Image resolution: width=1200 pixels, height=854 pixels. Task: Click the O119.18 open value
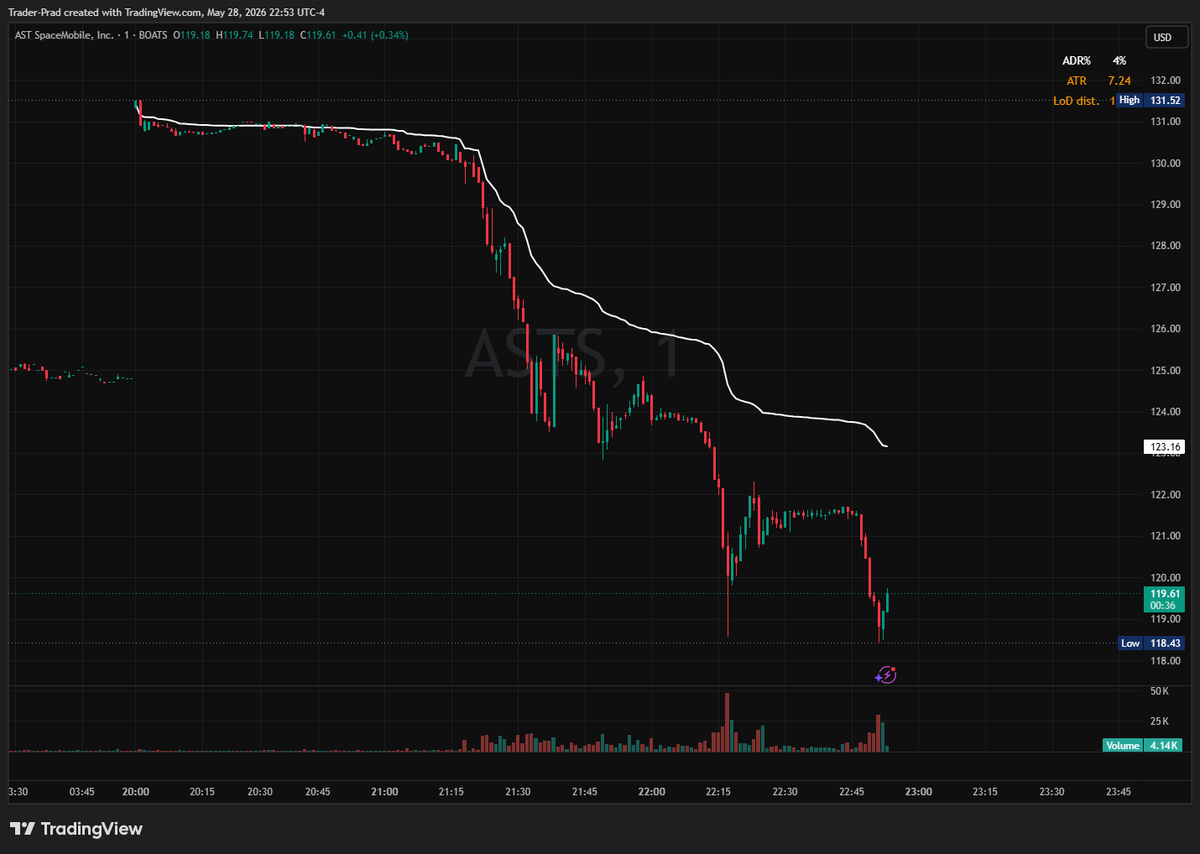[193, 35]
